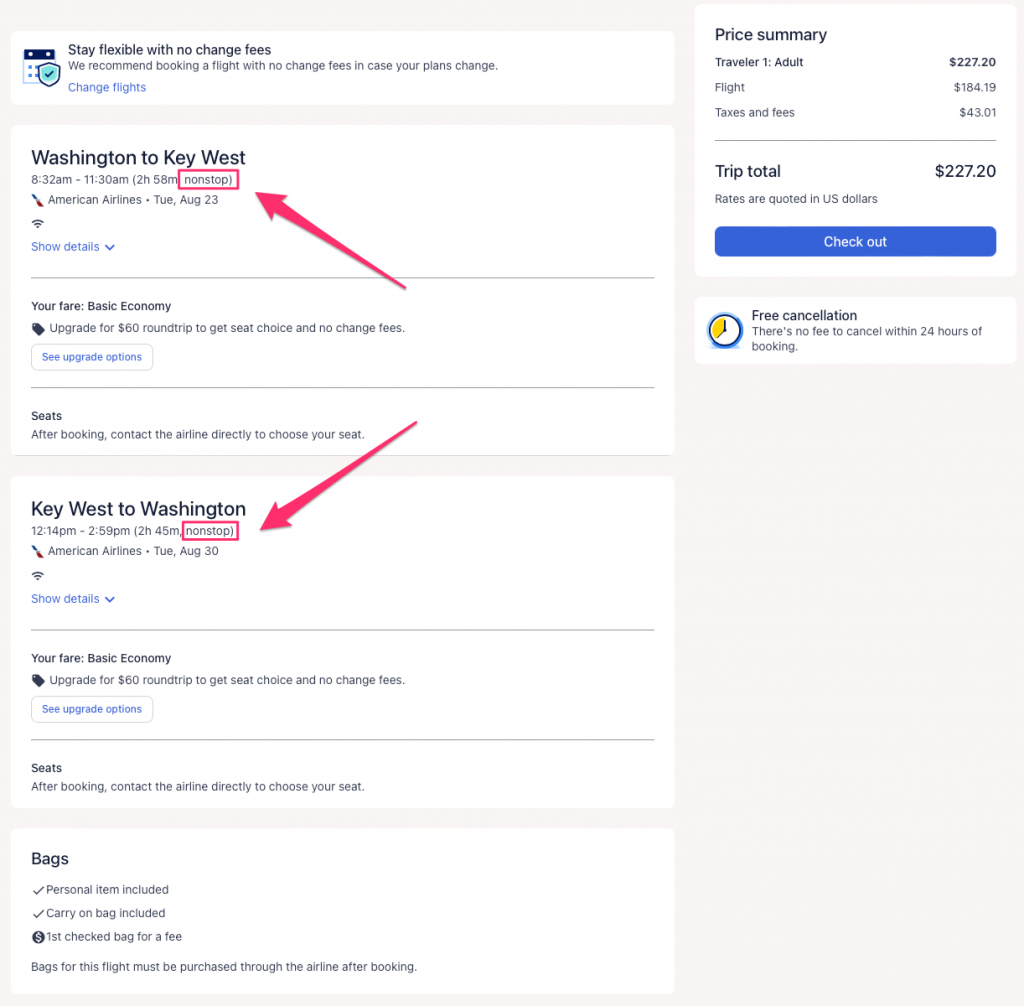Image resolution: width=1024 pixels, height=1006 pixels.
Task: Click the Wi-Fi icon under Washington to Key West
Action: (38, 223)
